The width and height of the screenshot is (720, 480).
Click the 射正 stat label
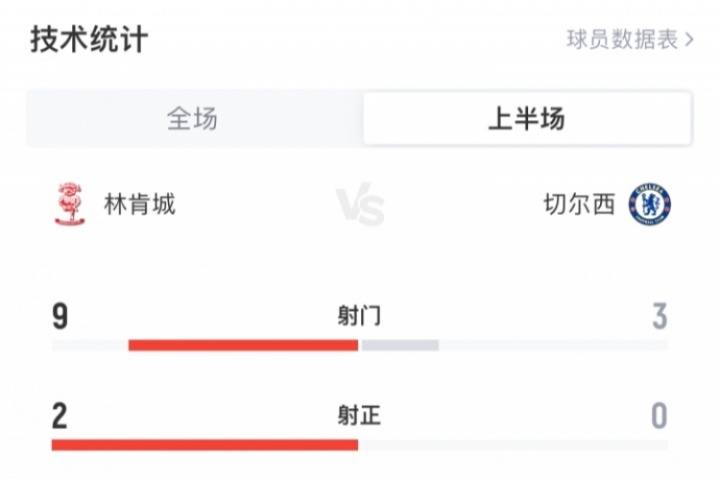pyautogui.click(x=359, y=415)
